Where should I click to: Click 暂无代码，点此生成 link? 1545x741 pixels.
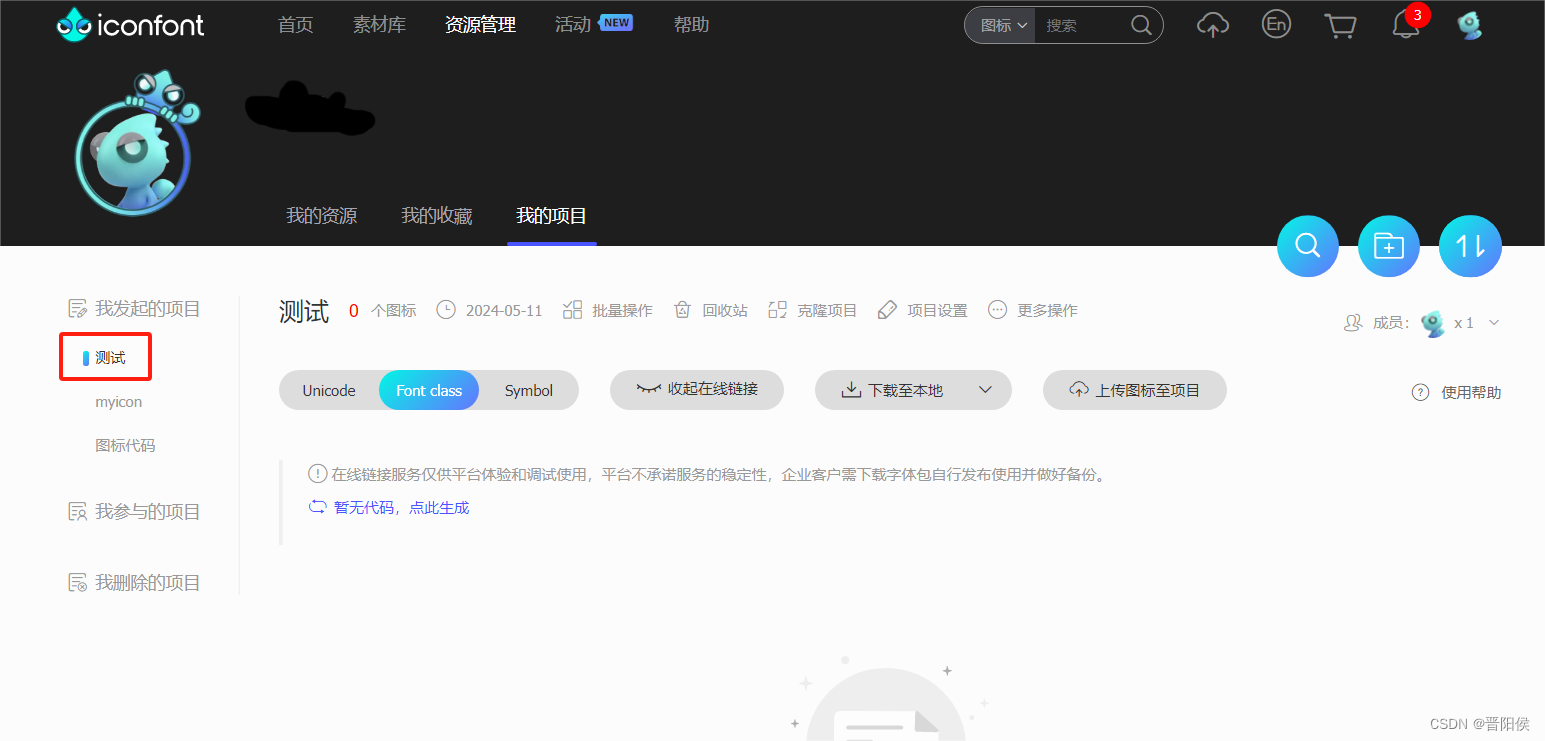(402, 507)
